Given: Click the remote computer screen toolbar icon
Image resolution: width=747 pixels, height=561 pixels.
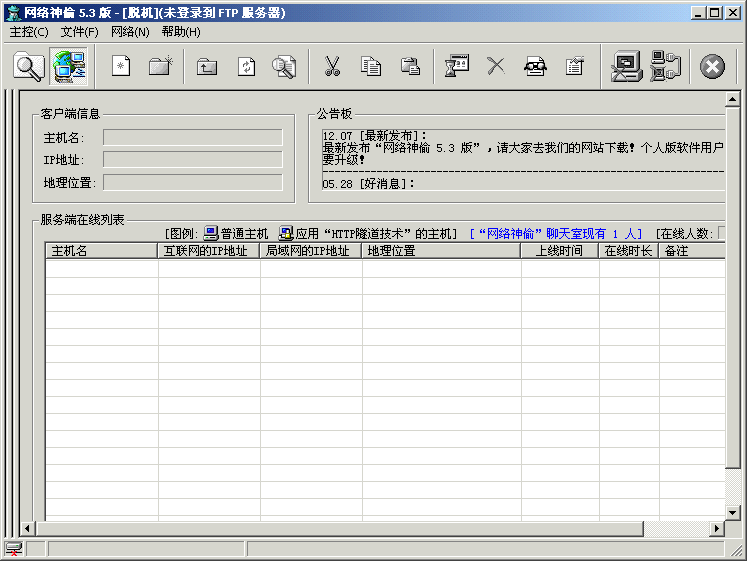Looking at the screenshot, I should coord(627,67).
